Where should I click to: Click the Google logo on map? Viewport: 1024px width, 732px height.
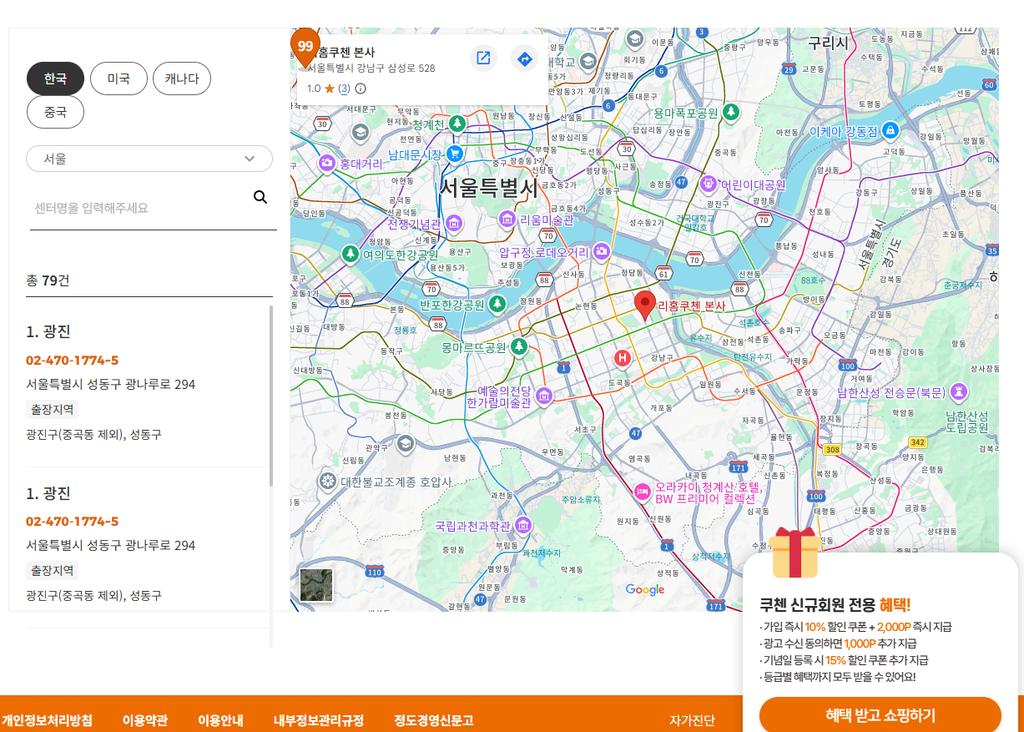tap(645, 590)
